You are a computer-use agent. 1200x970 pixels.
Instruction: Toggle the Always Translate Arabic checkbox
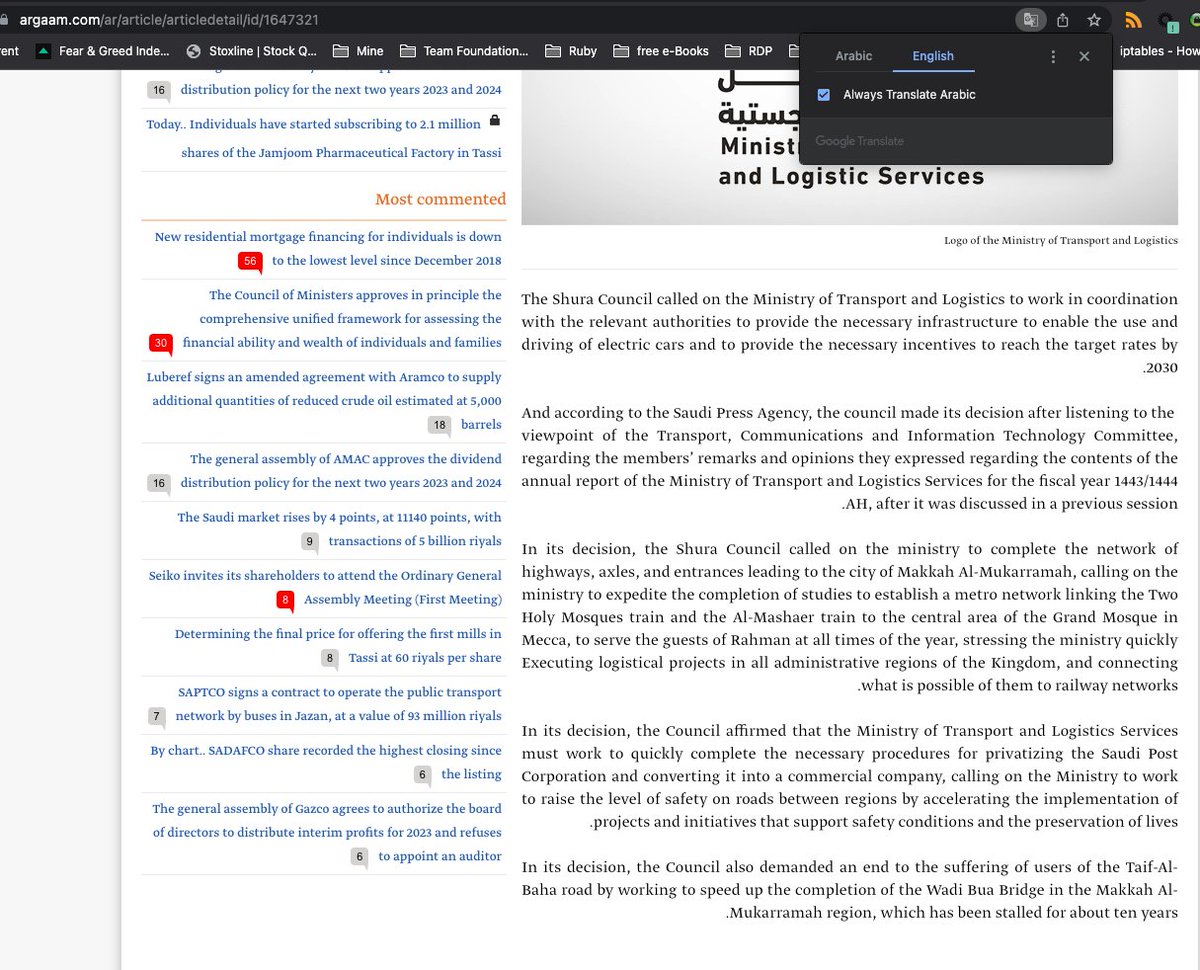coord(824,94)
